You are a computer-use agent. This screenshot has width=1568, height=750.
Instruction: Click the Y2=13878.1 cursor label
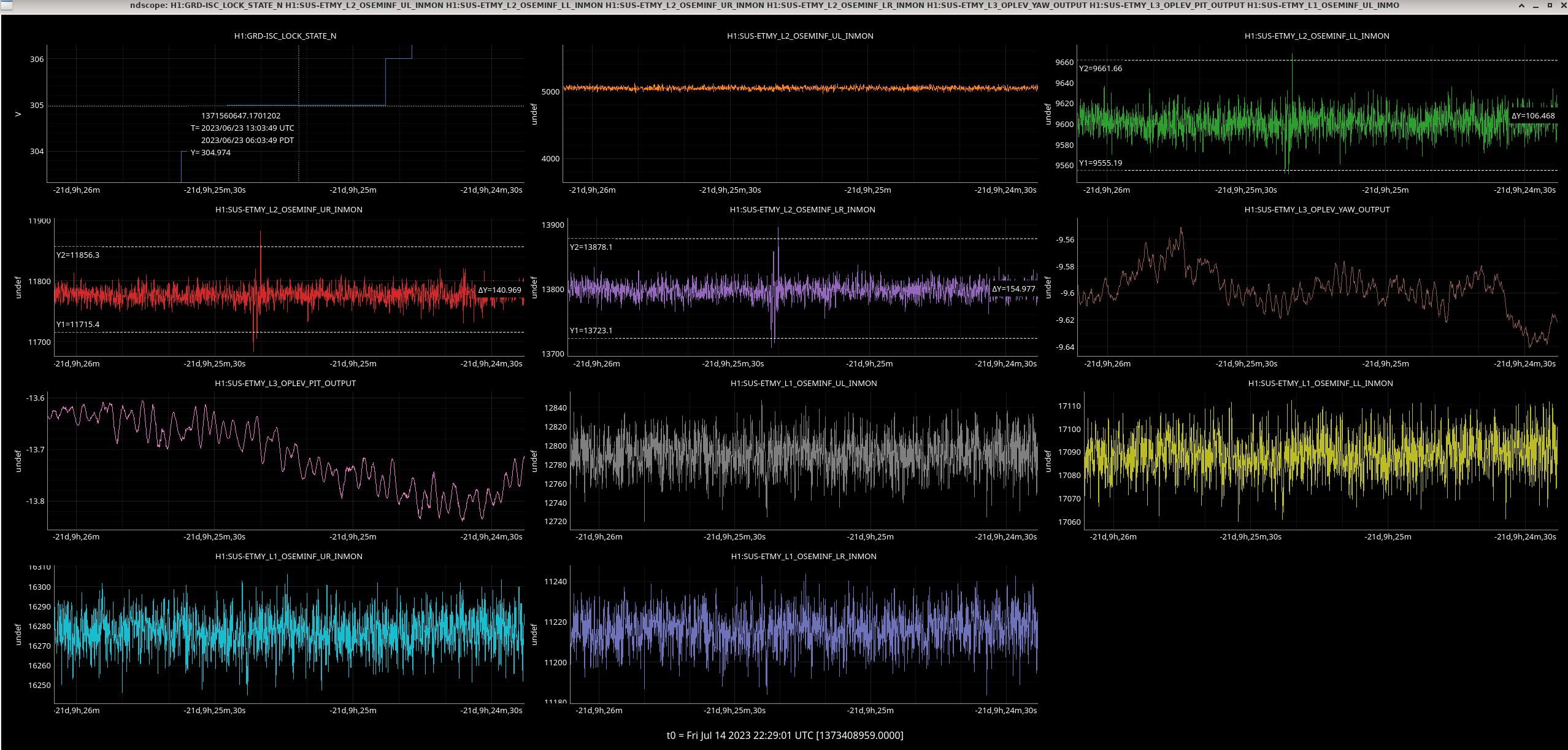(591, 247)
